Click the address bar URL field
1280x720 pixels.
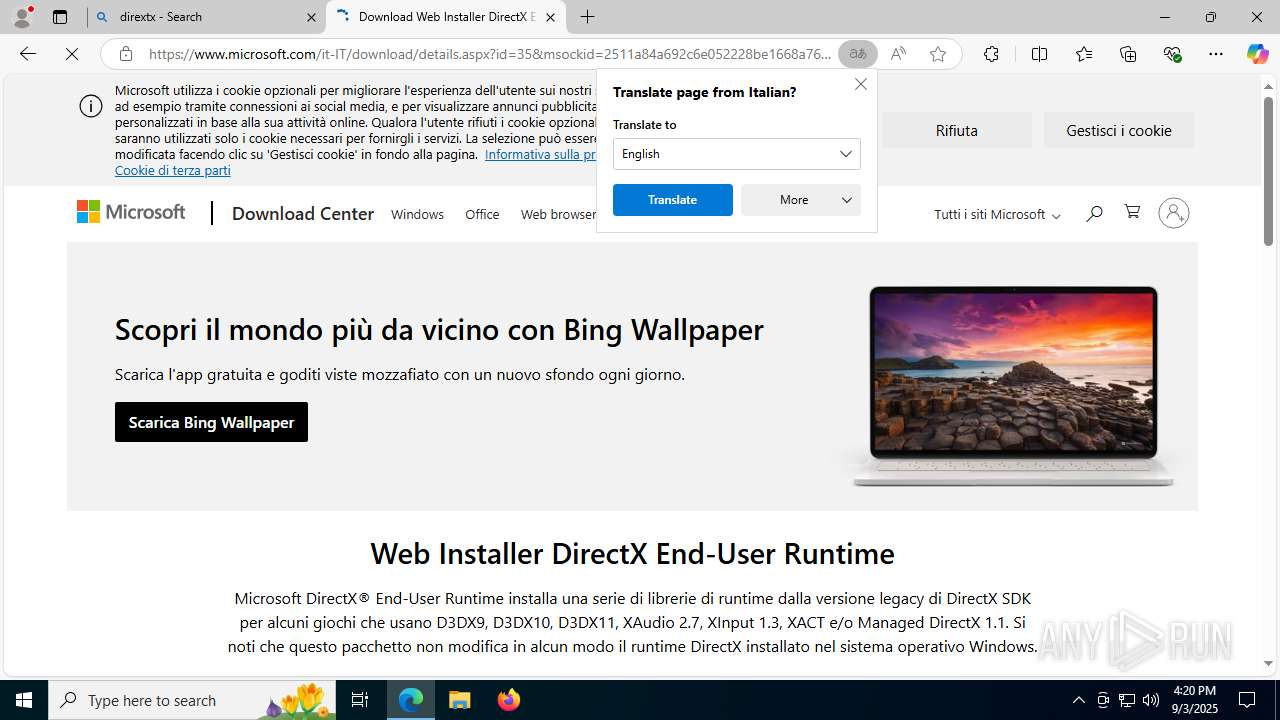490,54
